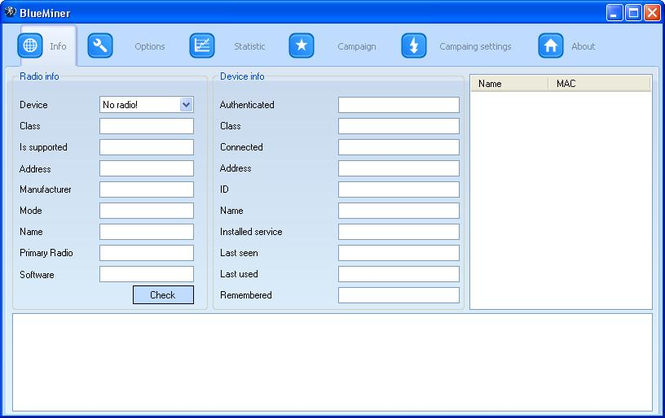Minimize the BlueMiner window
The height and width of the screenshot is (418, 665).
click(x=614, y=13)
